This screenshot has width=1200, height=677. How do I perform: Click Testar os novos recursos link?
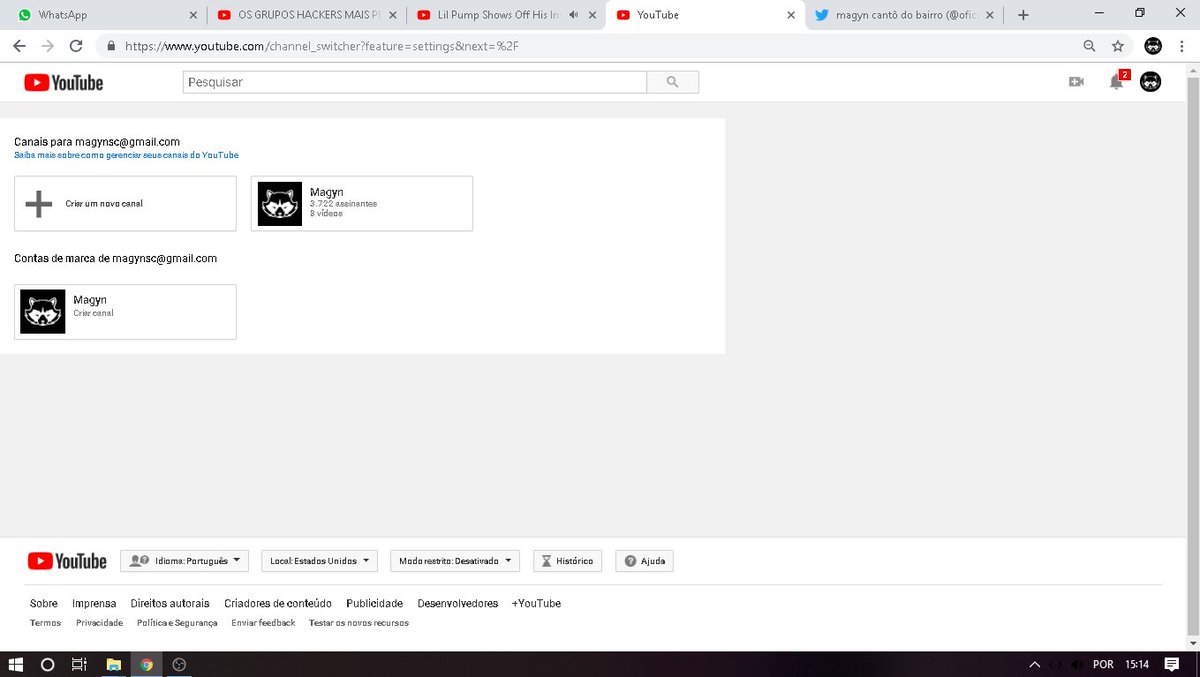(x=359, y=623)
